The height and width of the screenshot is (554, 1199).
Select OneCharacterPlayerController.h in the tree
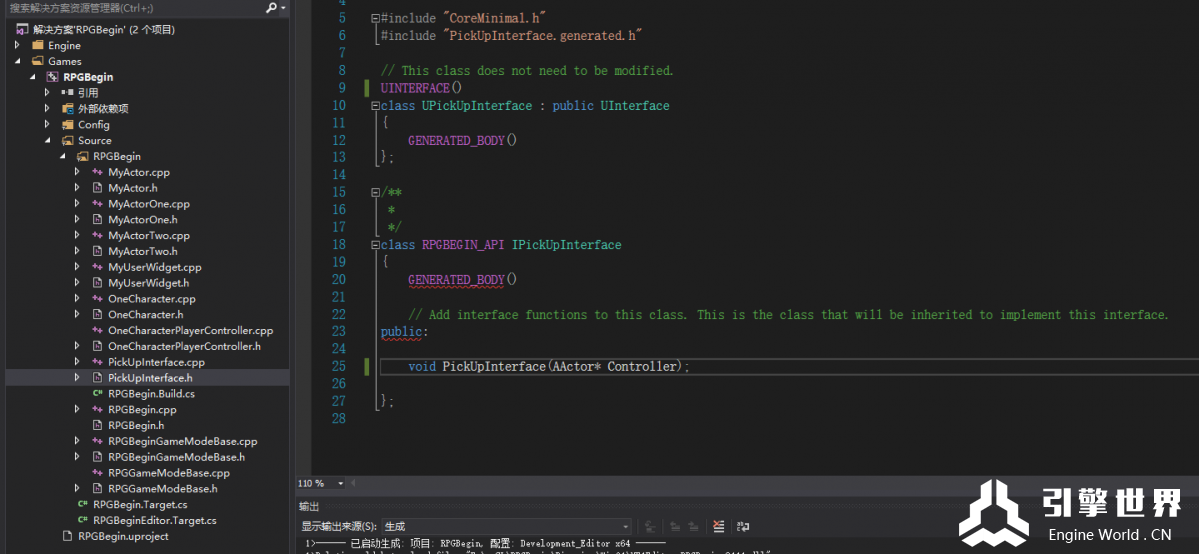point(184,347)
